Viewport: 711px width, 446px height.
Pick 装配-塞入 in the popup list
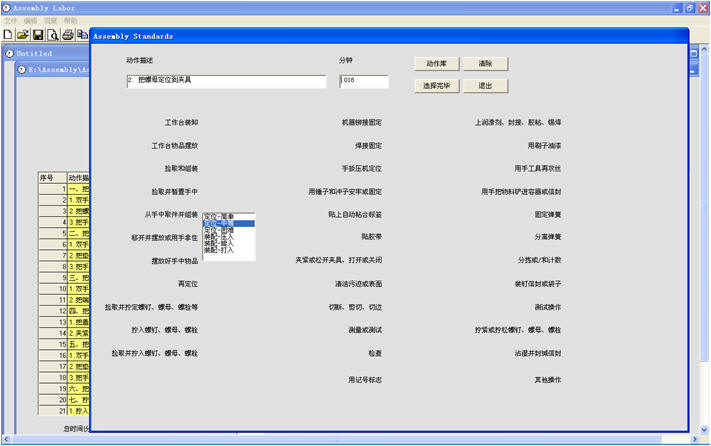(x=221, y=242)
